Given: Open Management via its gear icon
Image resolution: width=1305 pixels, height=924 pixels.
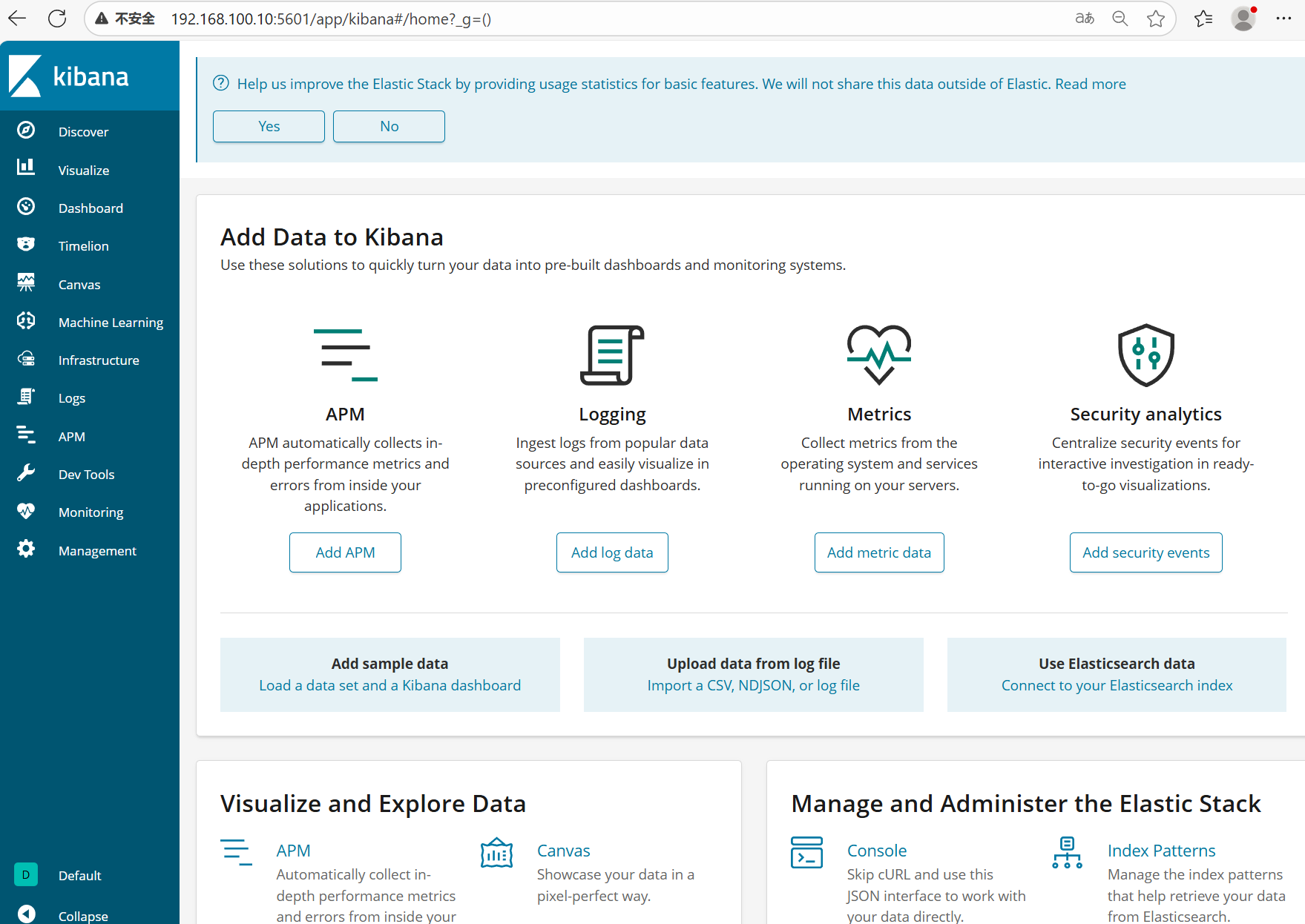Looking at the screenshot, I should click(26, 549).
